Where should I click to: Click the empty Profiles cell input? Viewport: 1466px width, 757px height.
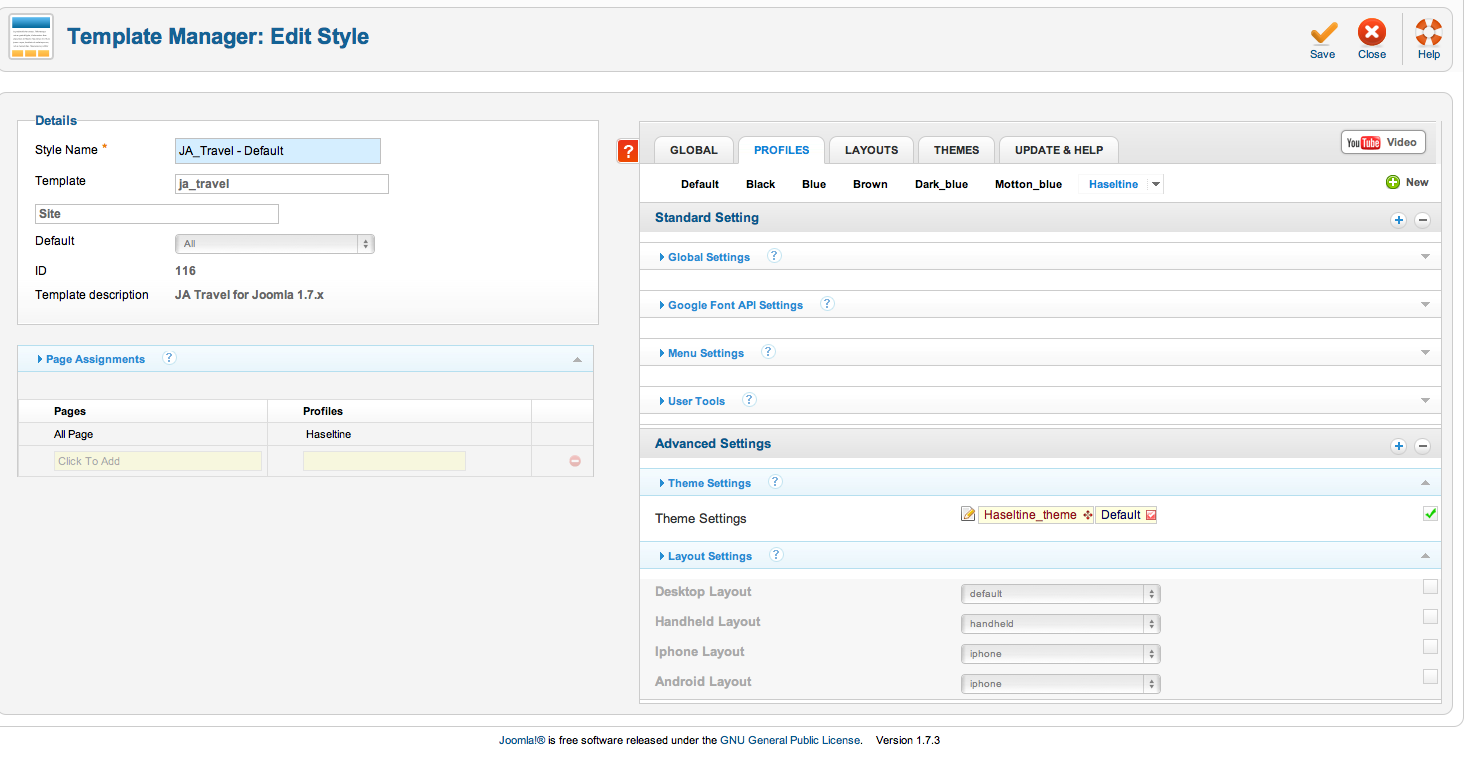click(x=384, y=461)
